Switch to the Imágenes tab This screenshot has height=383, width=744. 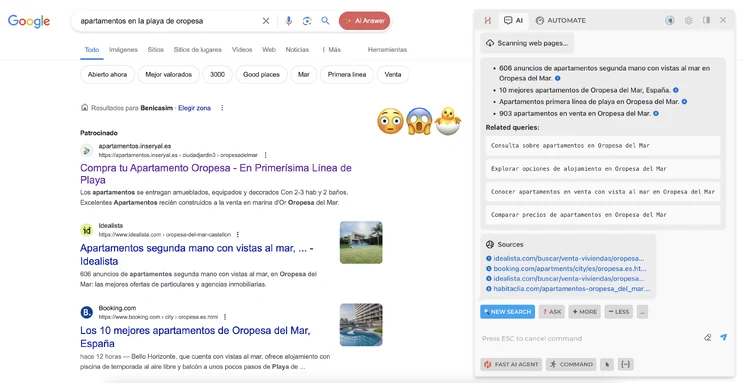pyautogui.click(x=123, y=49)
